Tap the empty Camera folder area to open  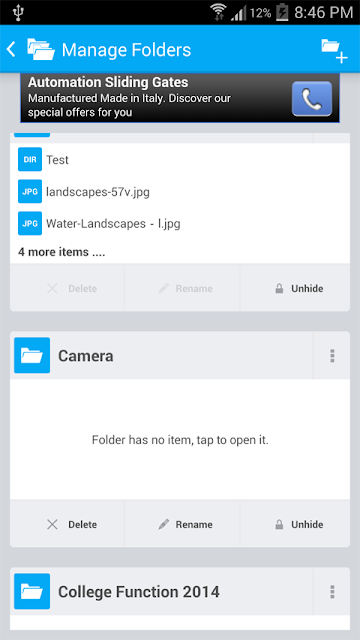tap(180, 440)
